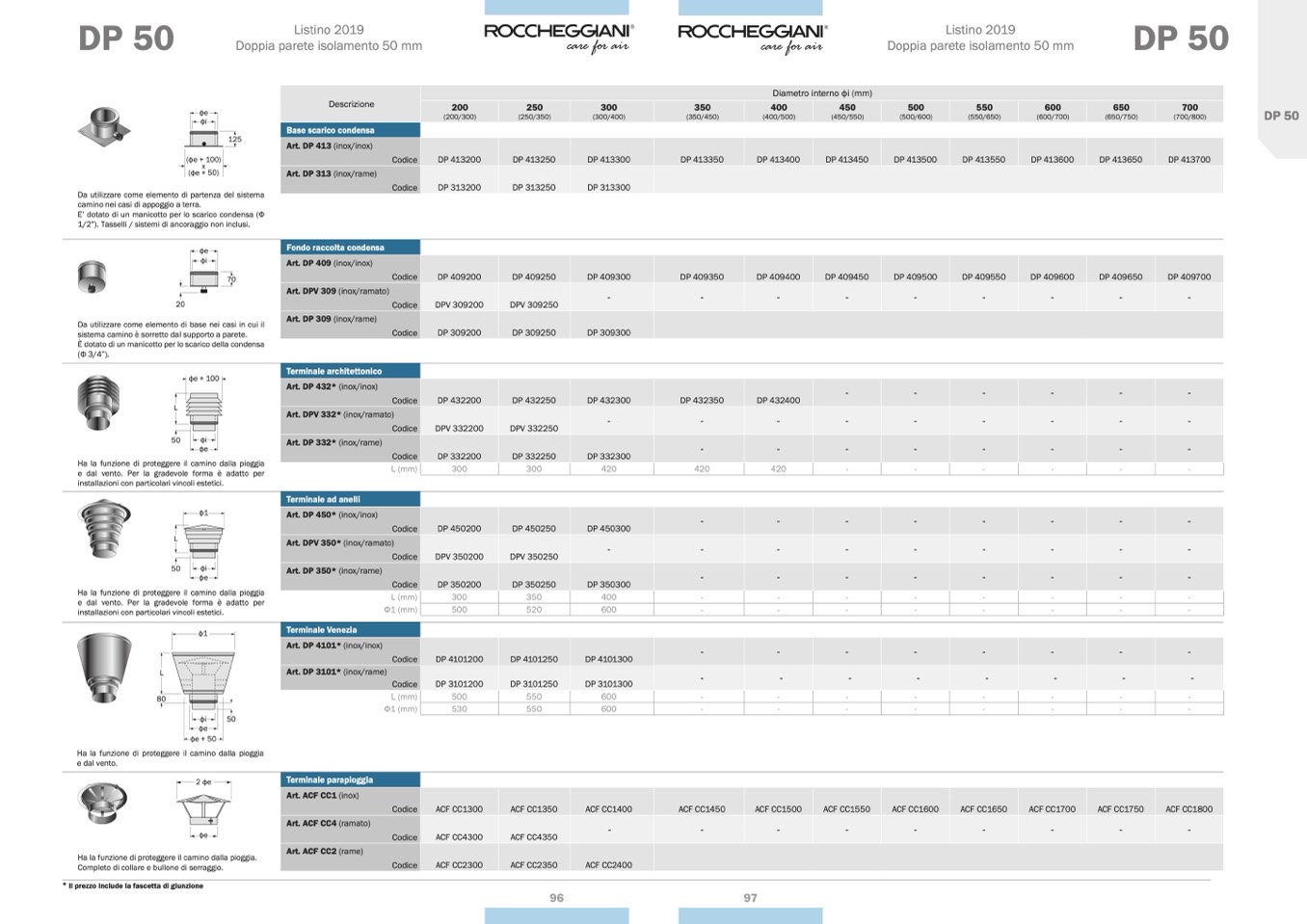Click the Terminale parapioggia product image
Viewport: 1307px width, 924px height.
[102, 804]
